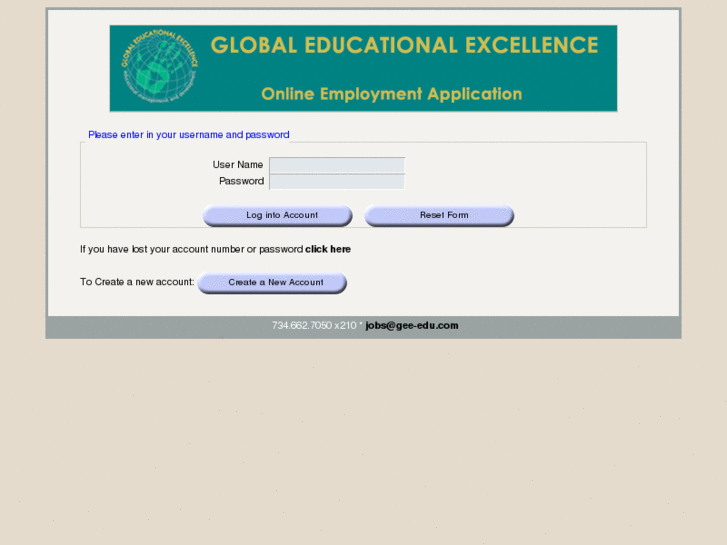Click the phone number 734.662.7050 x210

click(x=314, y=326)
